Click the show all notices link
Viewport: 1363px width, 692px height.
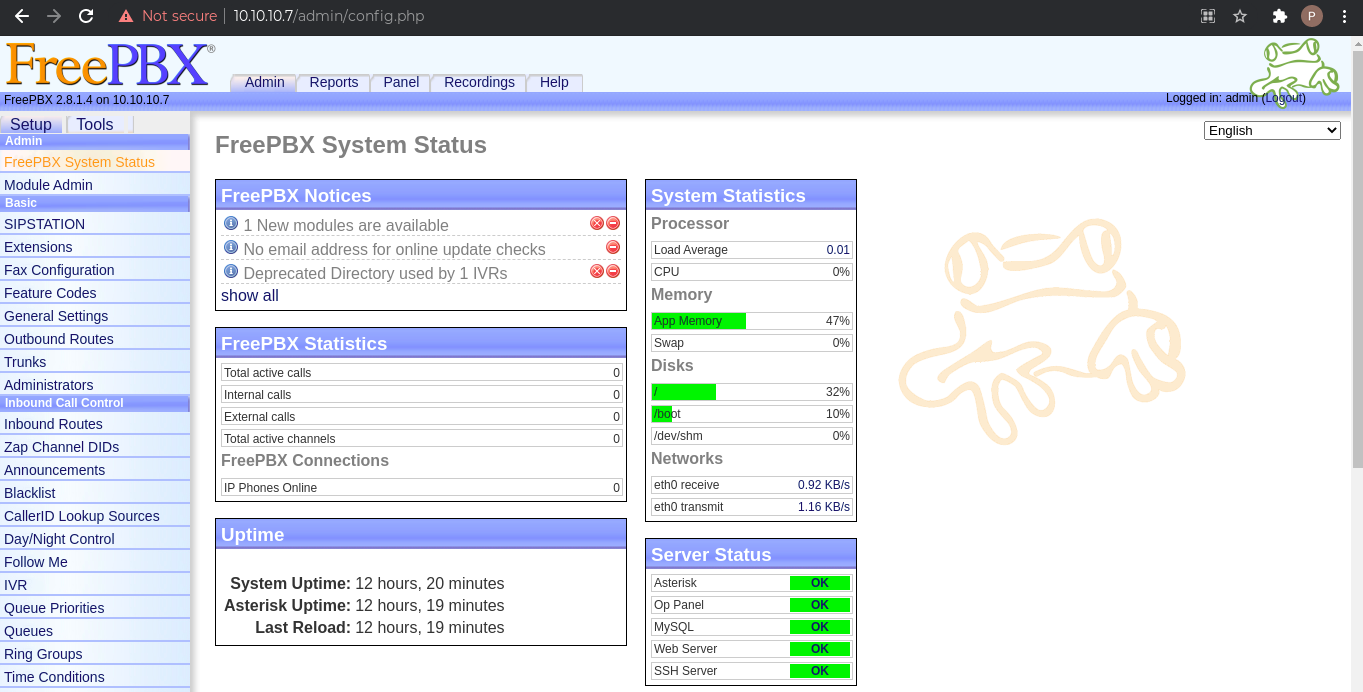pos(250,295)
